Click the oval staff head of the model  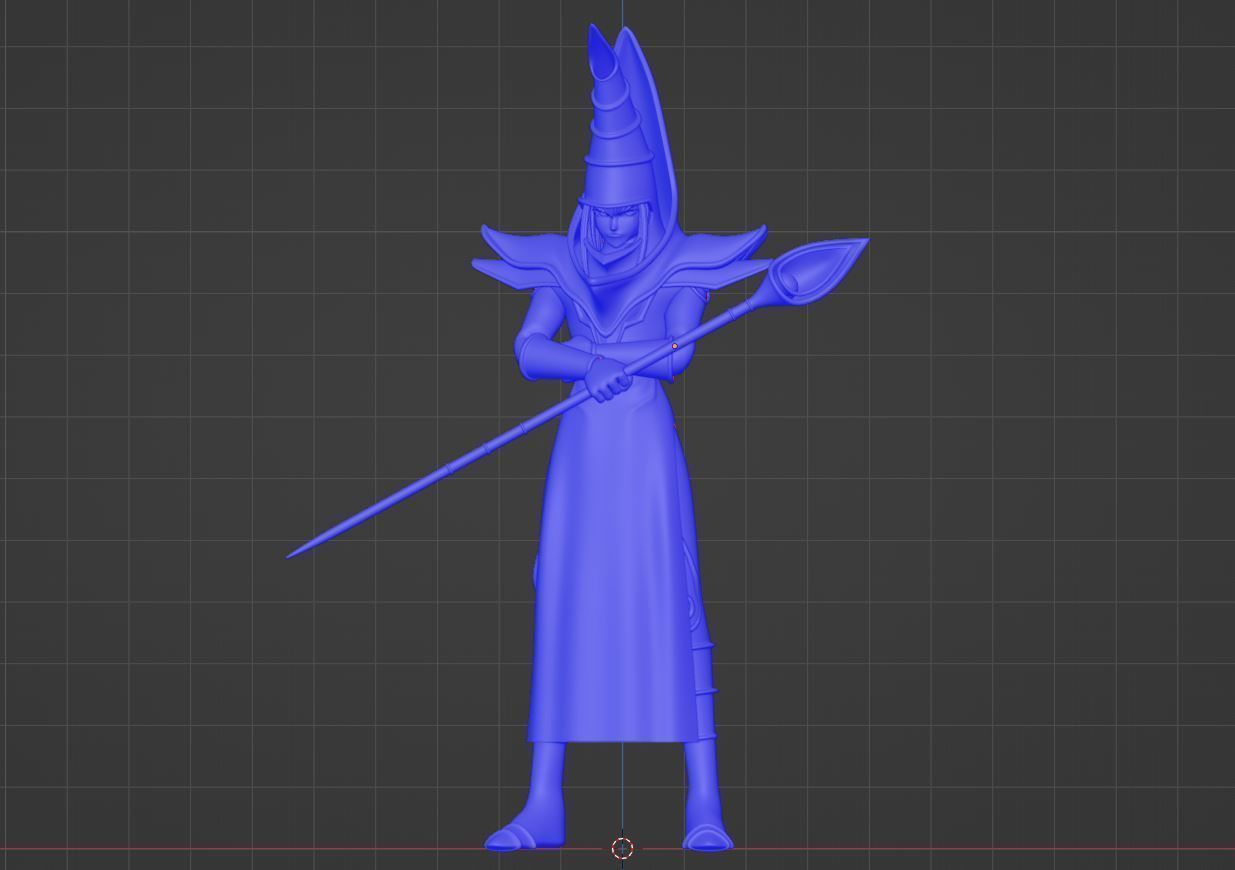[x=816, y=270]
